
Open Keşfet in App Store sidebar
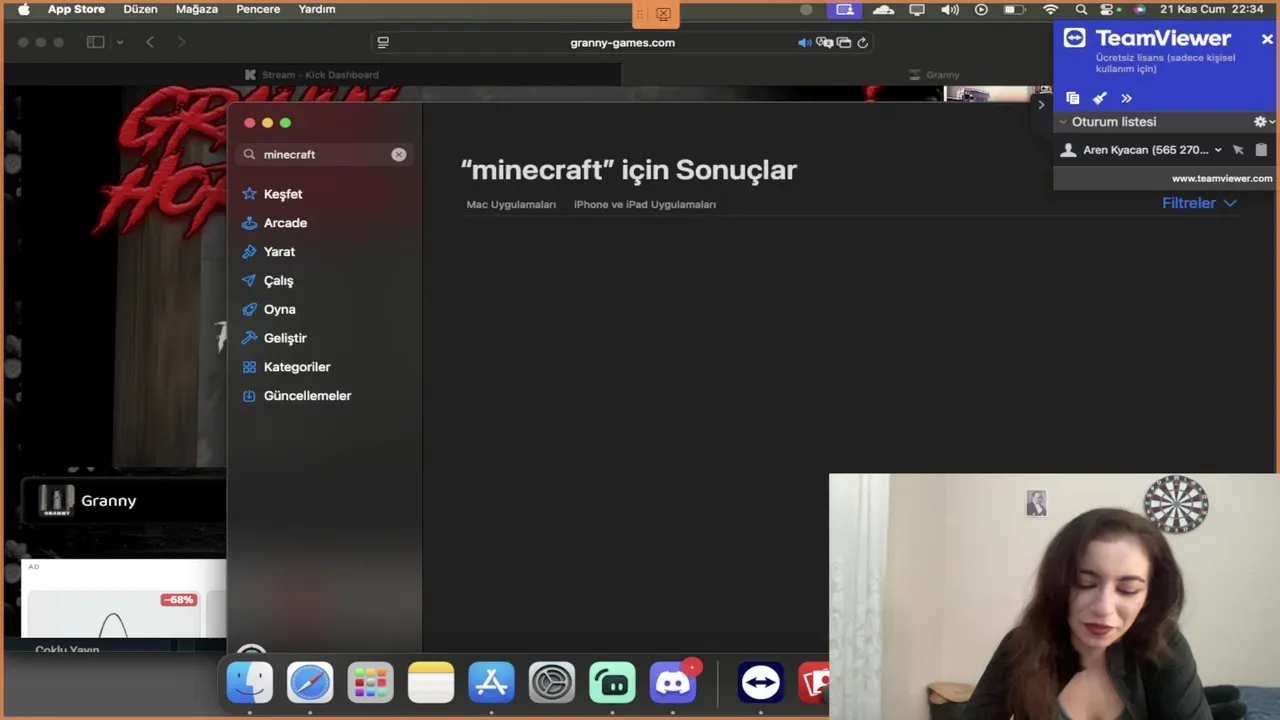(272, 194)
